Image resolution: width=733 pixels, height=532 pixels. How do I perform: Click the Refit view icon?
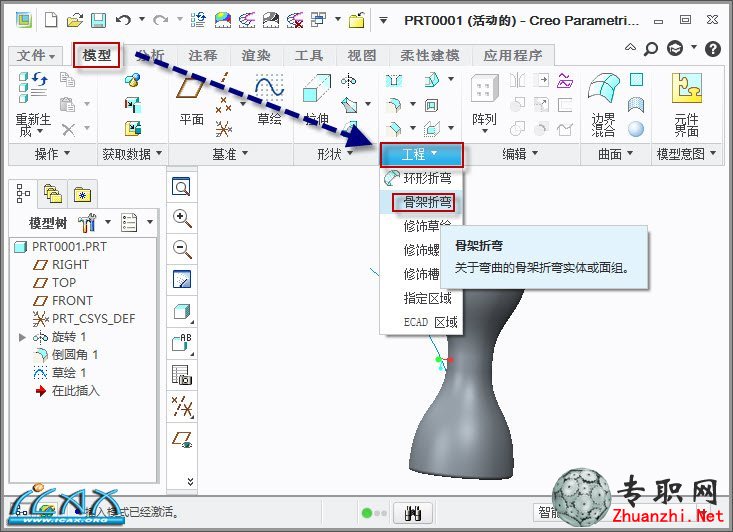181,187
